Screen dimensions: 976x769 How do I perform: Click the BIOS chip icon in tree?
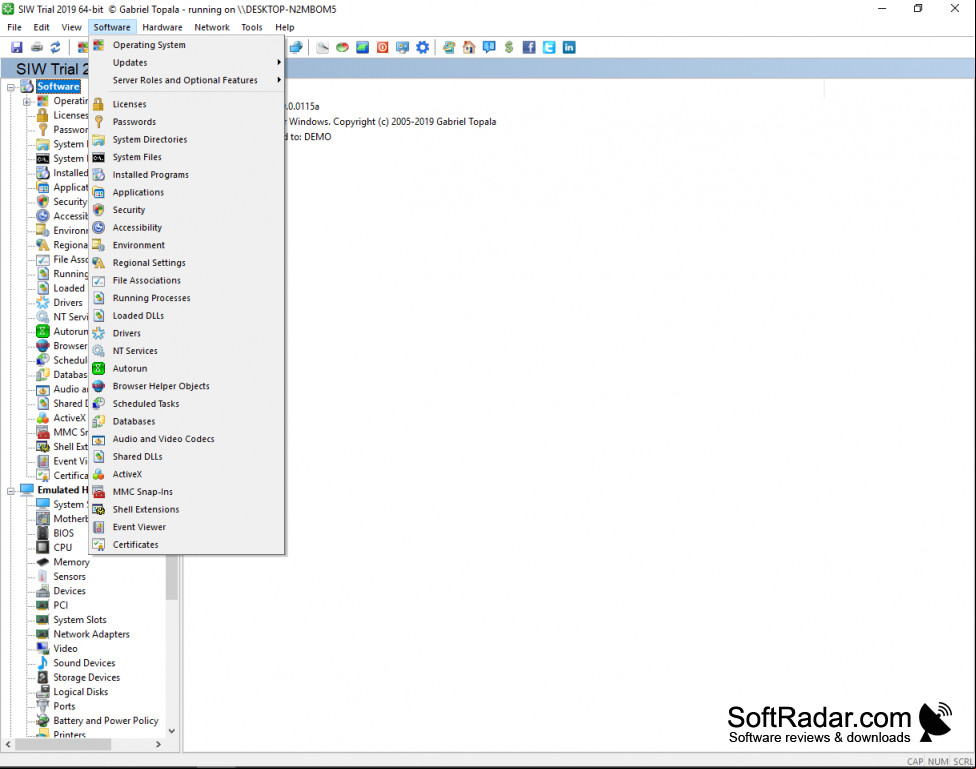click(x=42, y=533)
